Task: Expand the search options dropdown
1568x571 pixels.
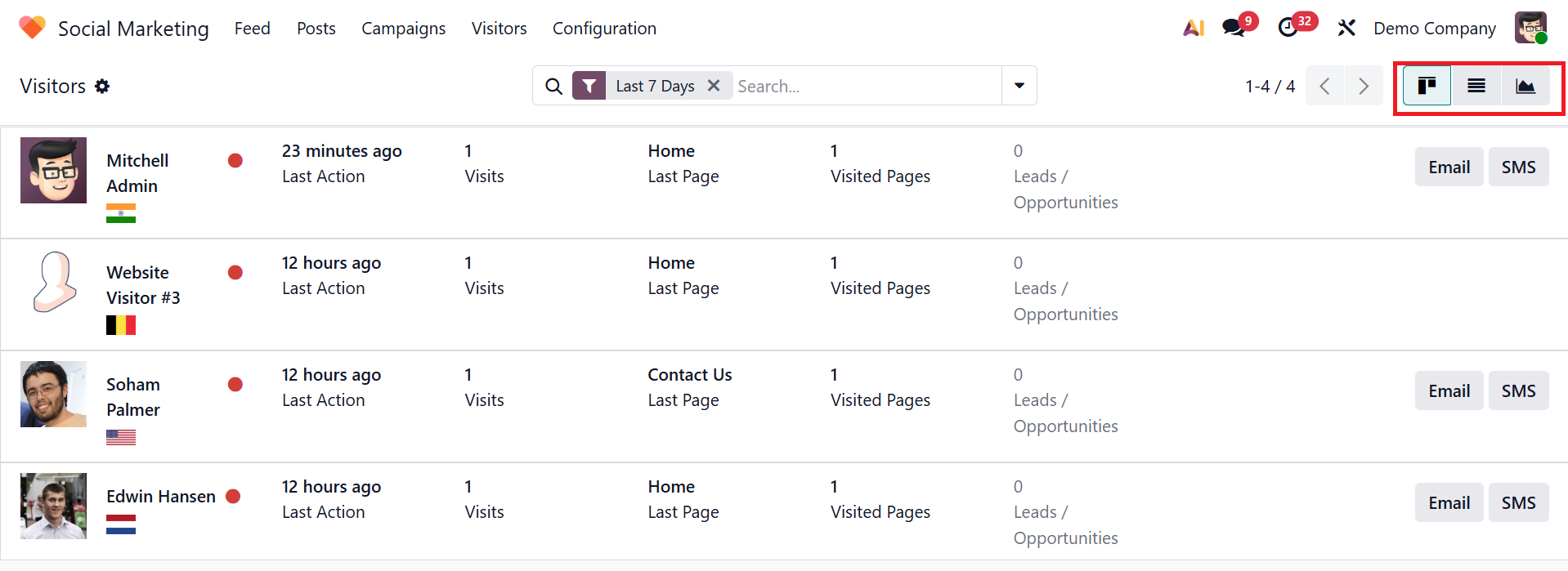Action: (x=1019, y=86)
